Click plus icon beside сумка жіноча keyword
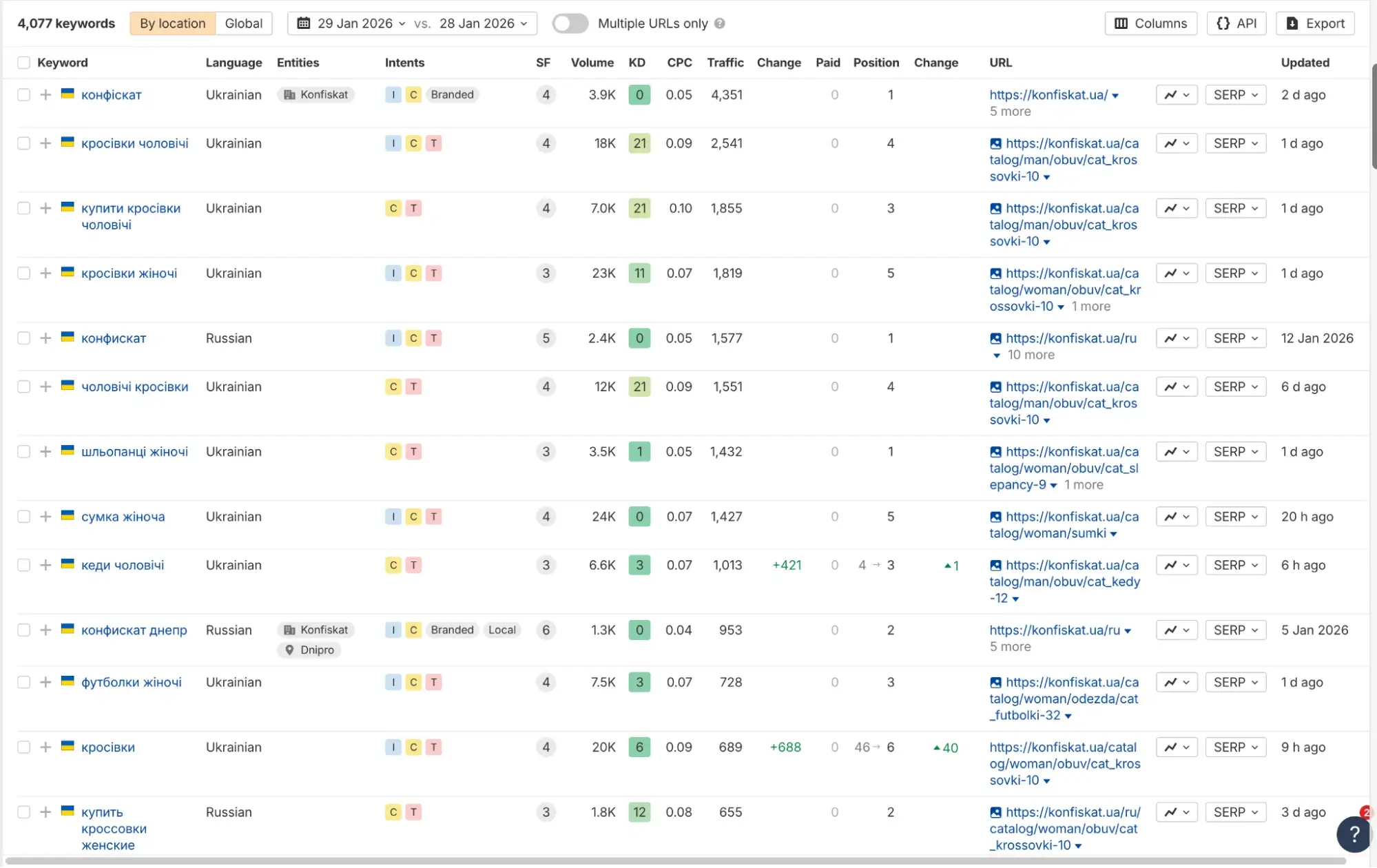Image resolution: width=1377 pixels, height=868 pixels. 45,517
